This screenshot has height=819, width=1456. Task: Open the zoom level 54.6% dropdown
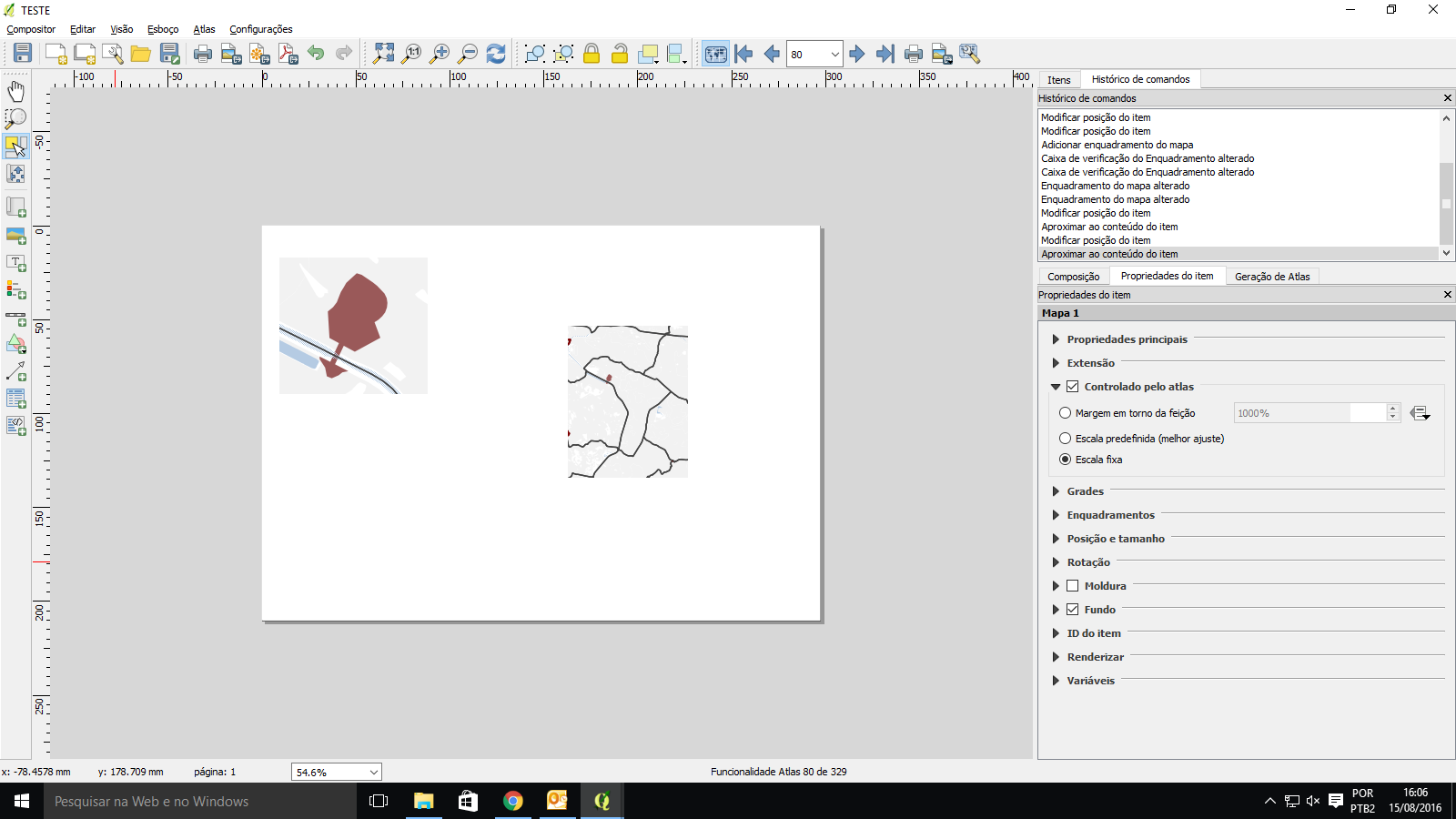tap(373, 773)
